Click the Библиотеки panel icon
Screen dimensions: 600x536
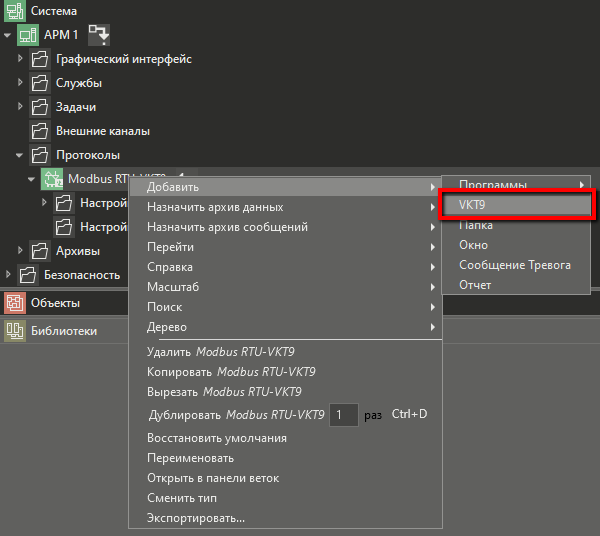click(14, 331)
